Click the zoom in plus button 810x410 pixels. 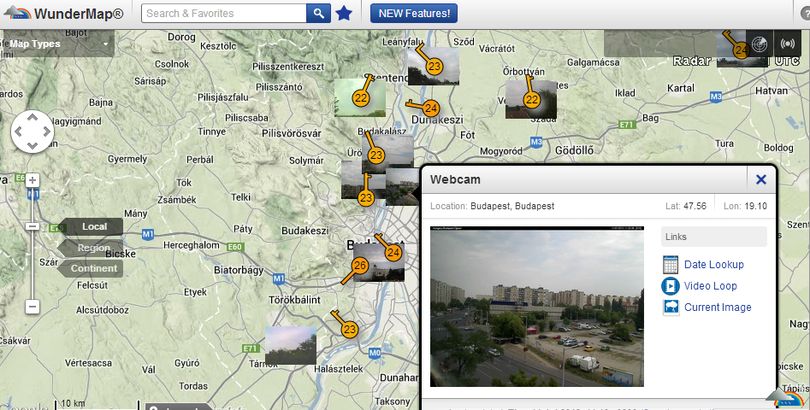[x=33, y=180]
